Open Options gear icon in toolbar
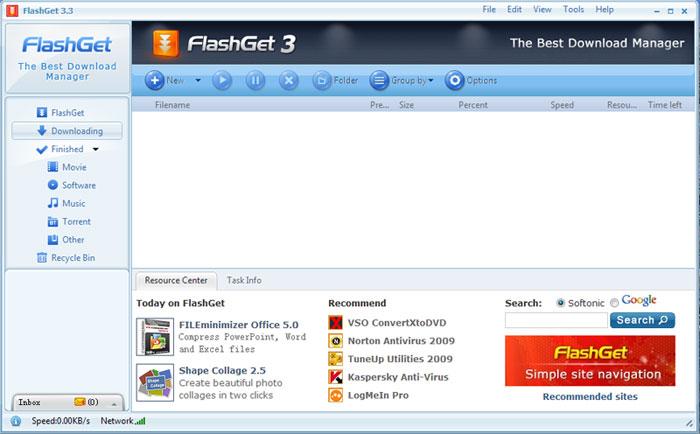The height and width of the screenshot is (434, 700). (x=454, y=80)
